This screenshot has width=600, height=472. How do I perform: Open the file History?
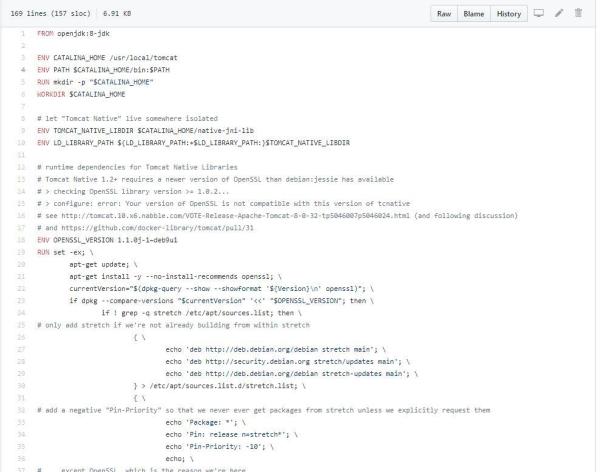pos(509,14)
